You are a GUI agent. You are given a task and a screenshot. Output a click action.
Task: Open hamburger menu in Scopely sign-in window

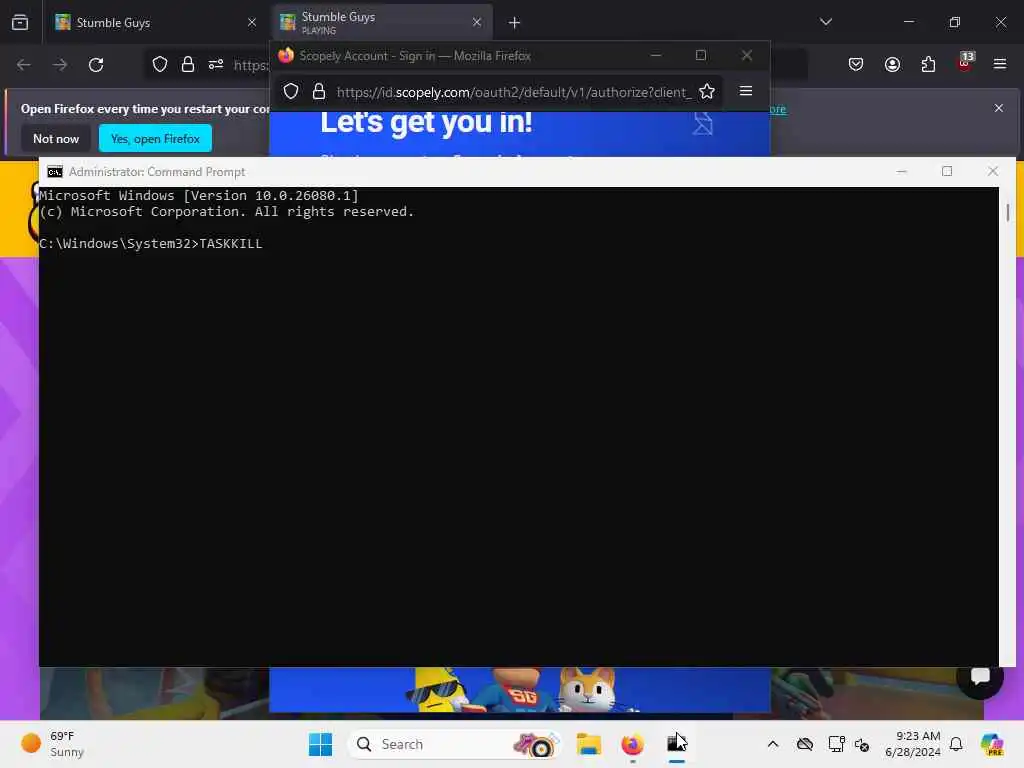tap(746, 91)
